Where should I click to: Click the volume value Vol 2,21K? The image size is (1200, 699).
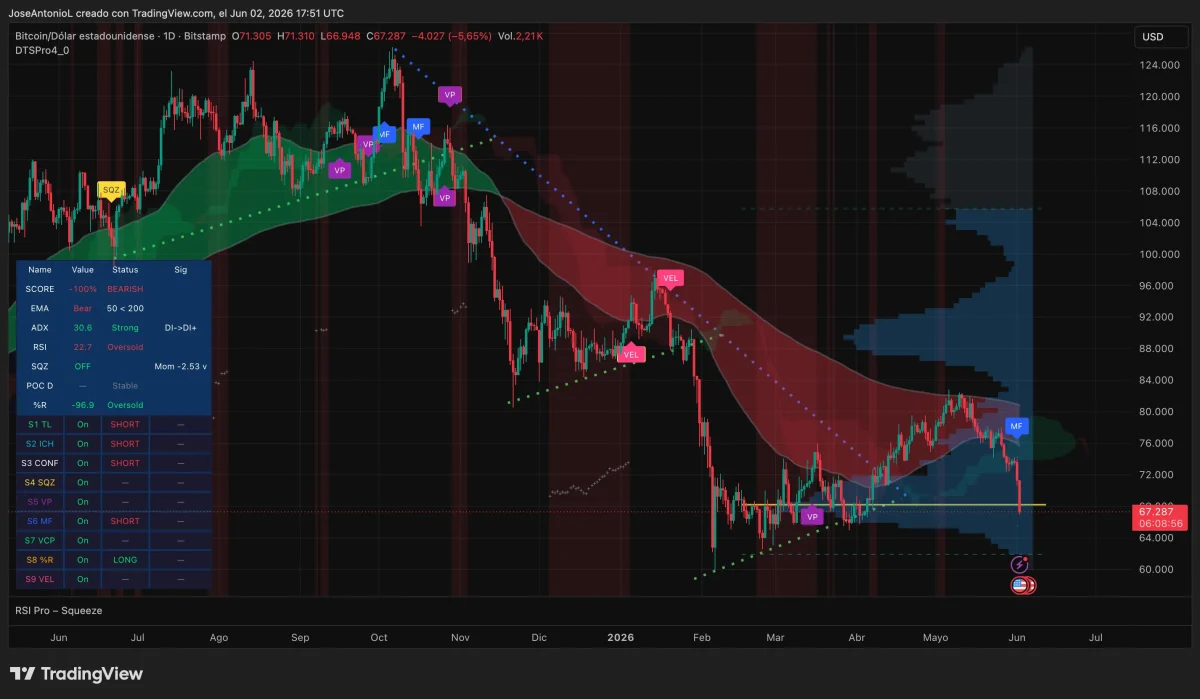[521, 36]
